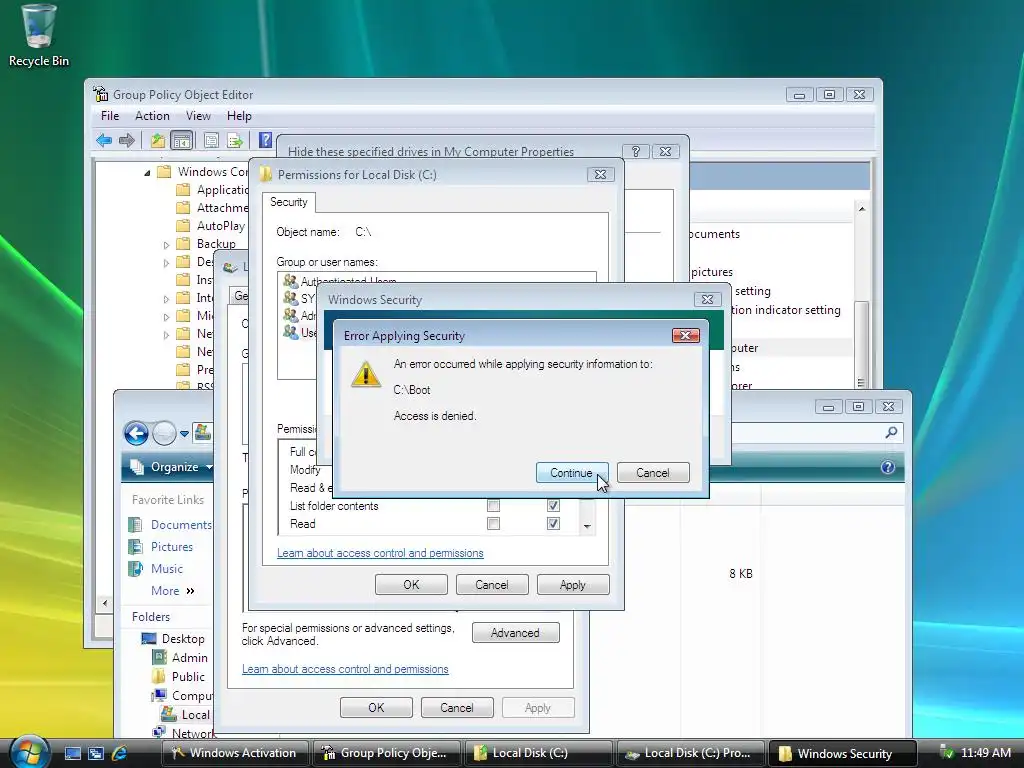Expand Backup folder tree node
The image size is (1024, 768).
coord(166,244)
